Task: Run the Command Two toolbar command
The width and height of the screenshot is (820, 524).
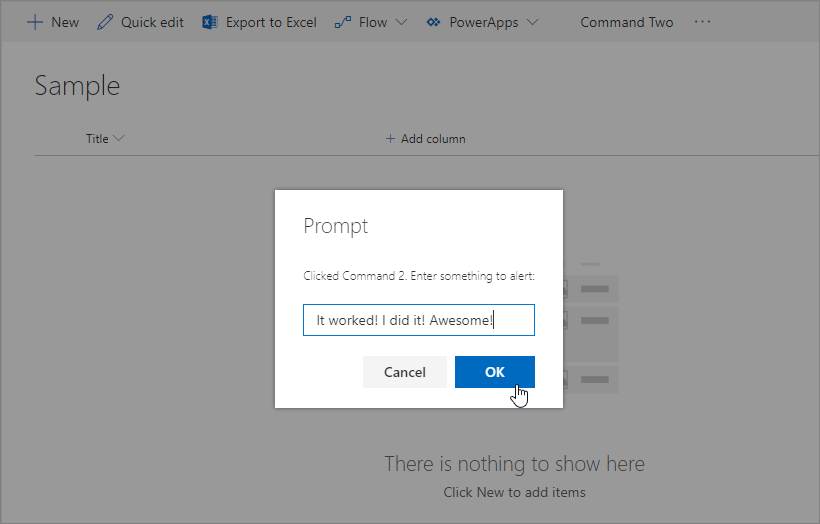Action: 627,22
